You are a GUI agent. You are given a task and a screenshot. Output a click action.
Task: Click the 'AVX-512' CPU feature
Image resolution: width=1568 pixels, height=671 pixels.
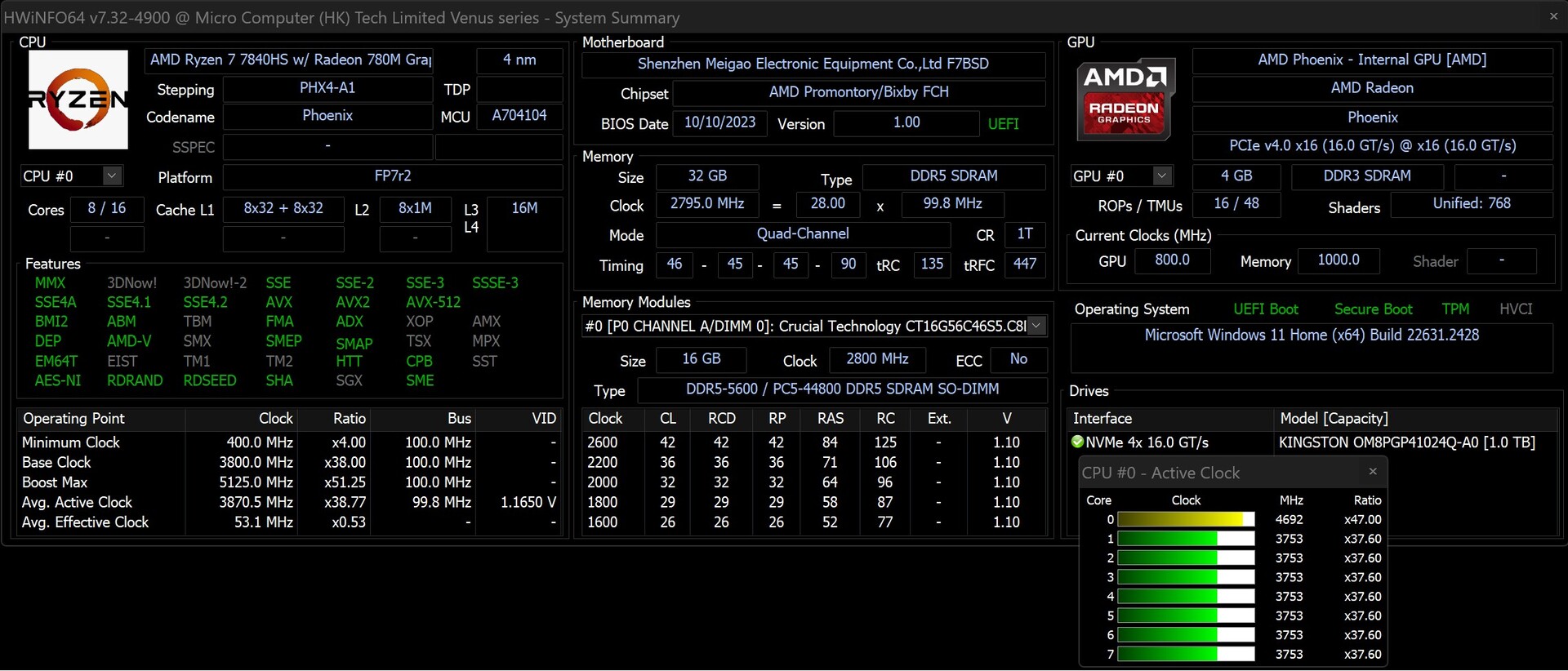click(433, 302)
